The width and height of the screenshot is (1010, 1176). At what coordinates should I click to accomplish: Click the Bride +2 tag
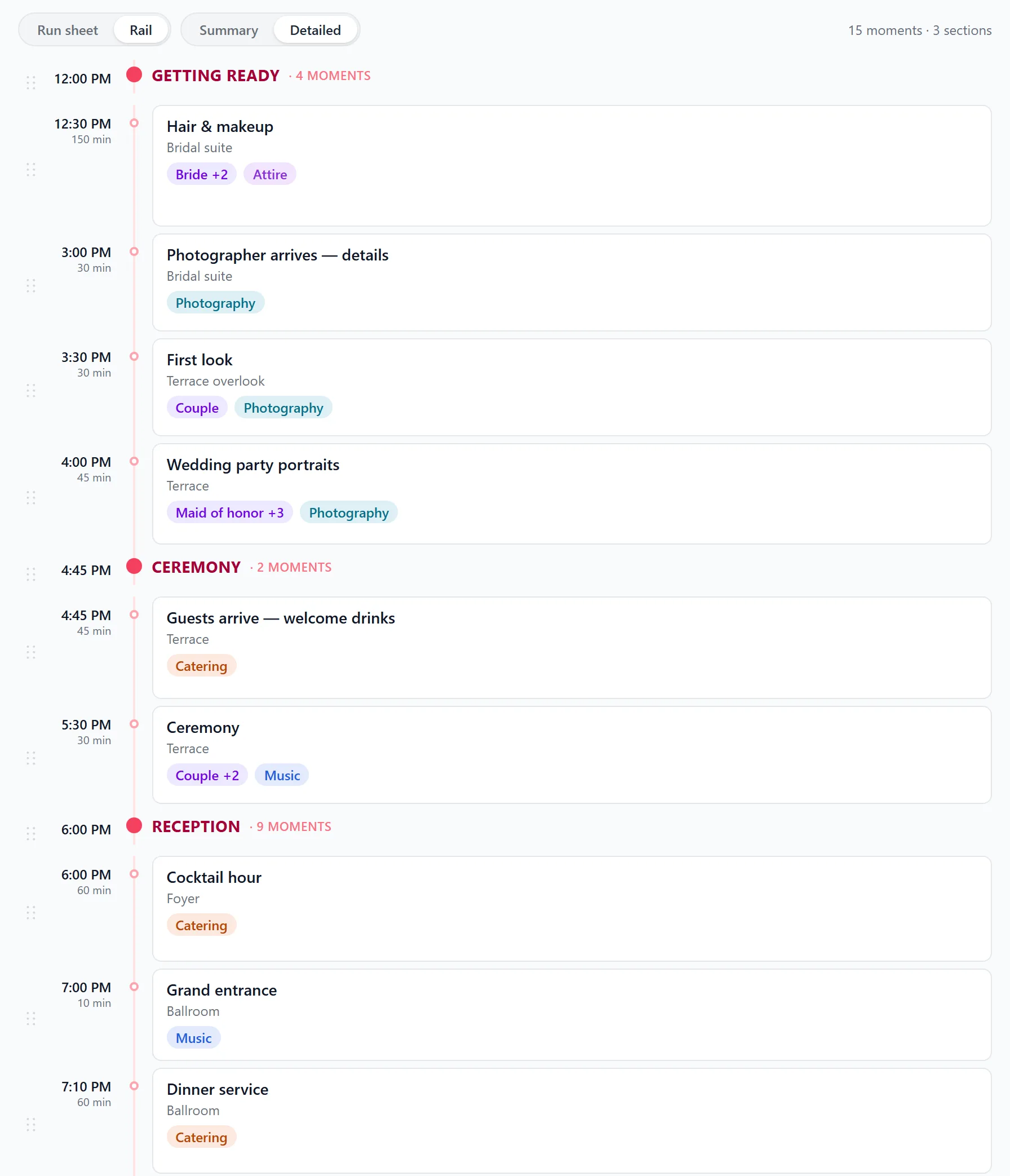(x=201, y=174)
